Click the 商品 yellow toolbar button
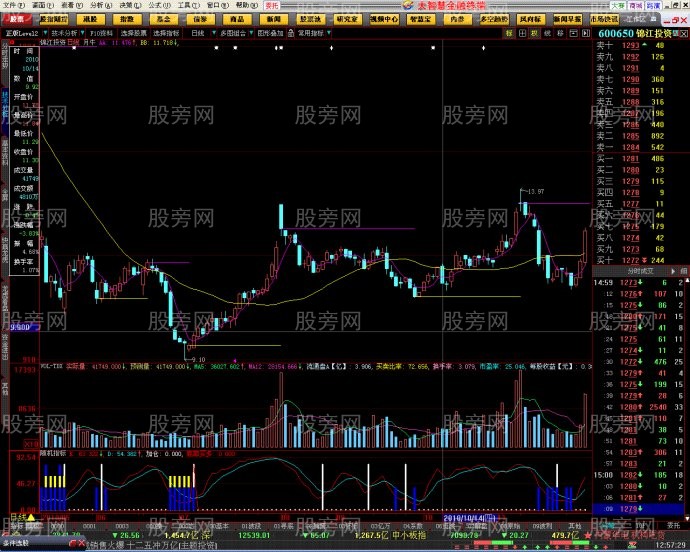 click(237, 19)
